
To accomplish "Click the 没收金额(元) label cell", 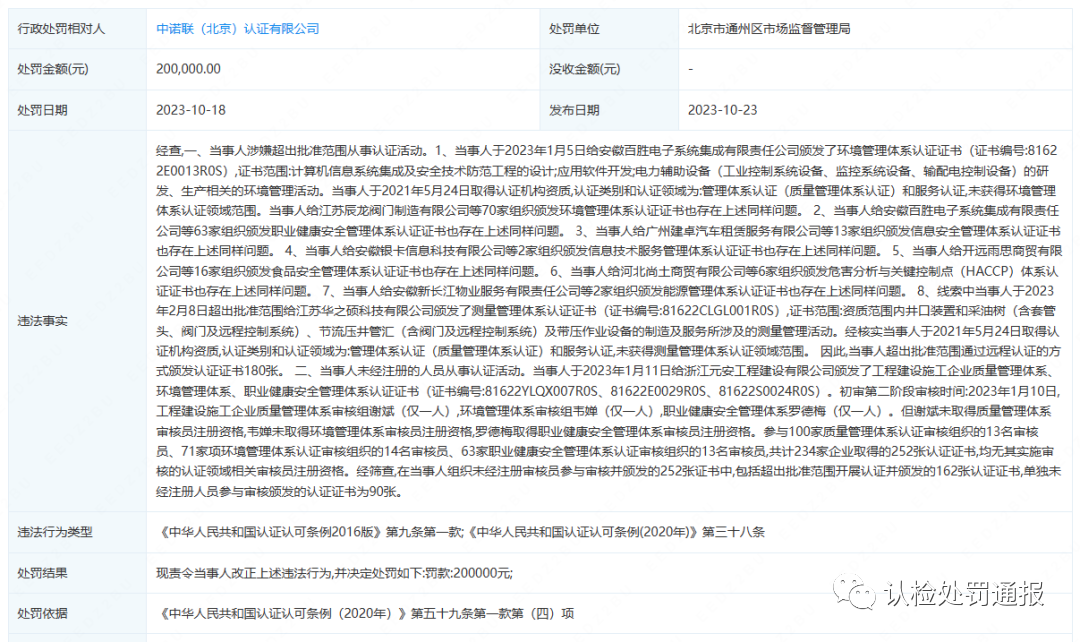I will pos(584,69).
